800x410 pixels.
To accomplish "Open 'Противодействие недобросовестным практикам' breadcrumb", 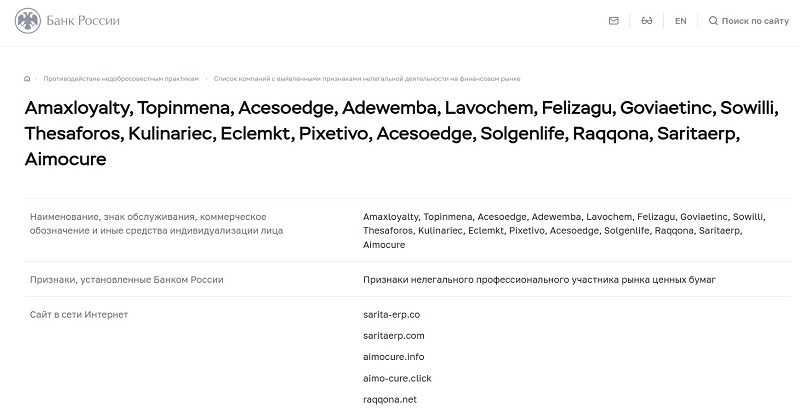I will (121, 78).
